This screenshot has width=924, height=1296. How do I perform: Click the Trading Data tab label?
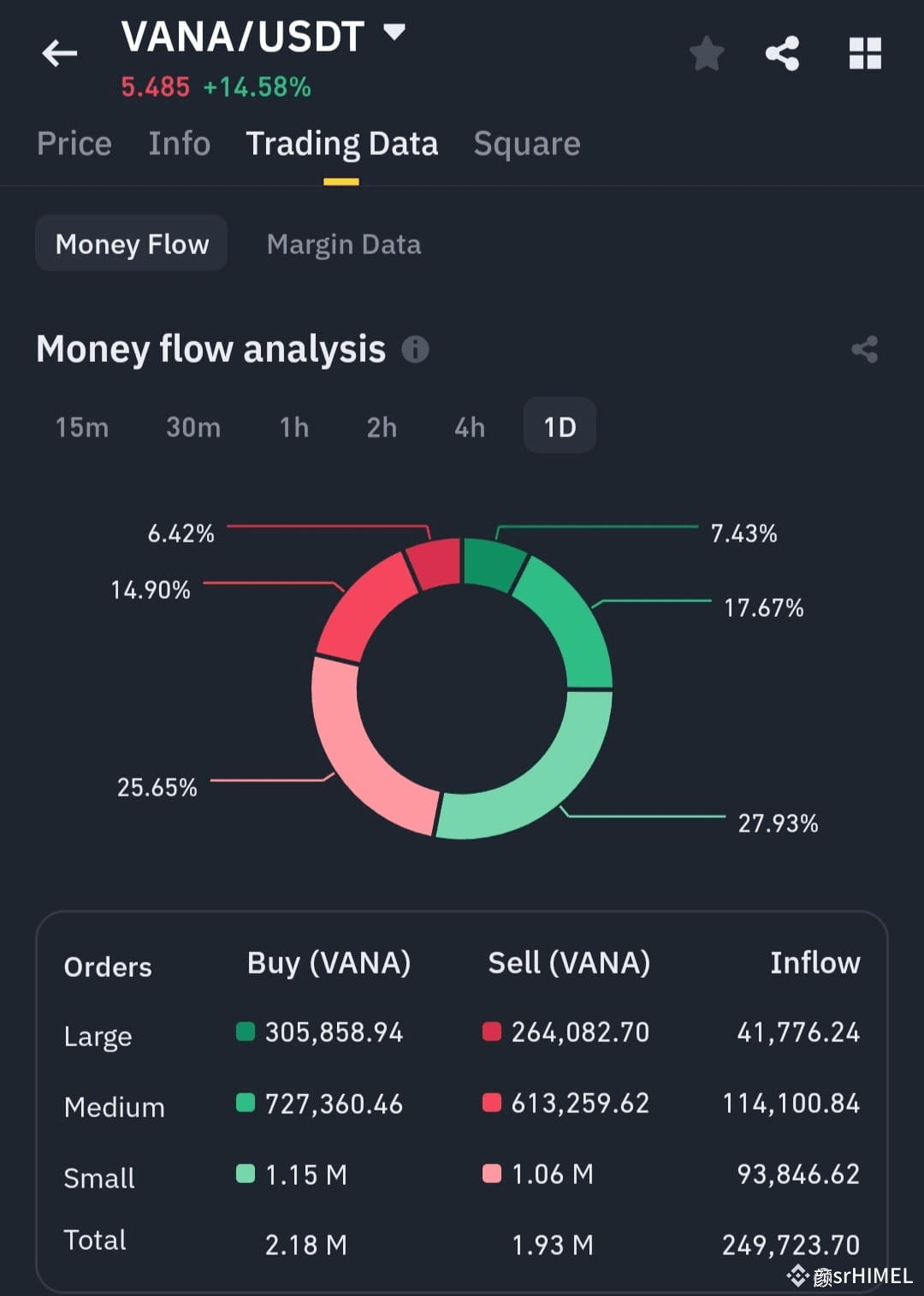(x=342, y=144)
